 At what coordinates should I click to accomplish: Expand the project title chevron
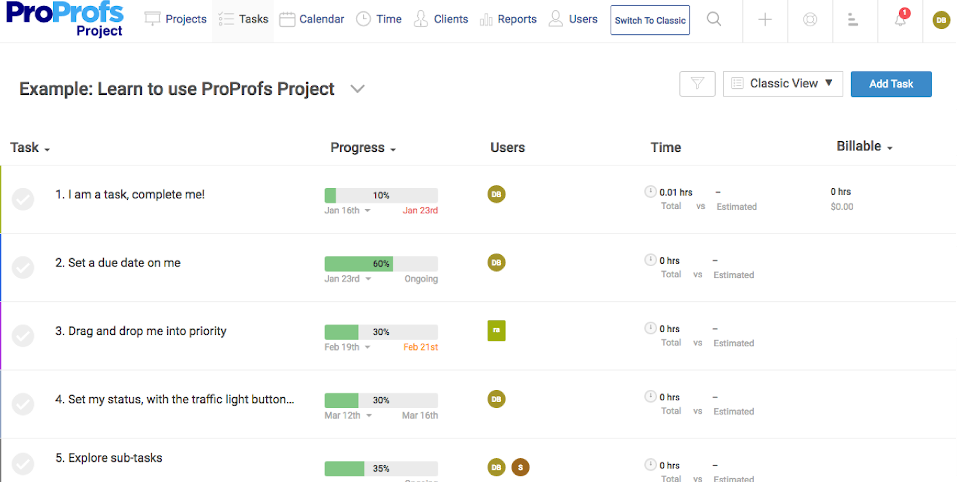[358, 89]
